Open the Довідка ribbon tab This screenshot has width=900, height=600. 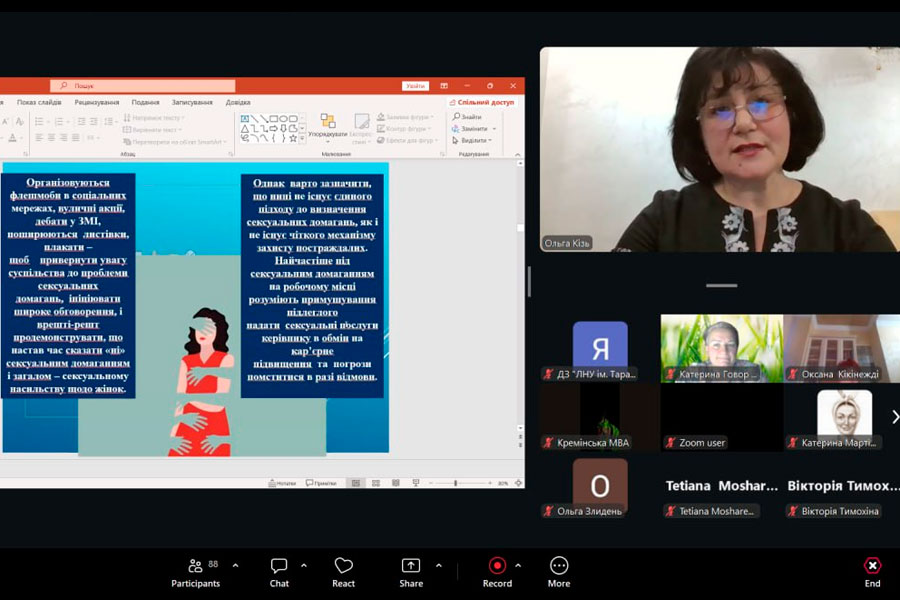click(238, 102)
